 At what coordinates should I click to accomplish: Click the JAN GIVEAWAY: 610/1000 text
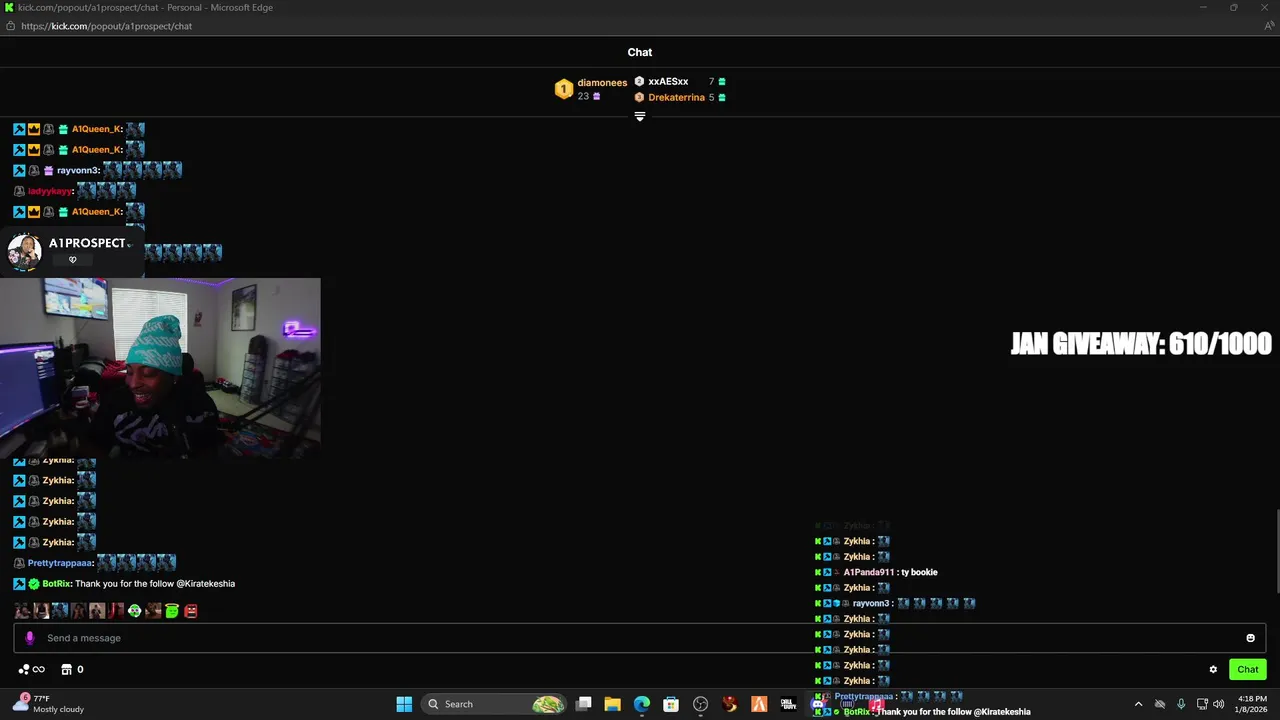pos(1141,345)
